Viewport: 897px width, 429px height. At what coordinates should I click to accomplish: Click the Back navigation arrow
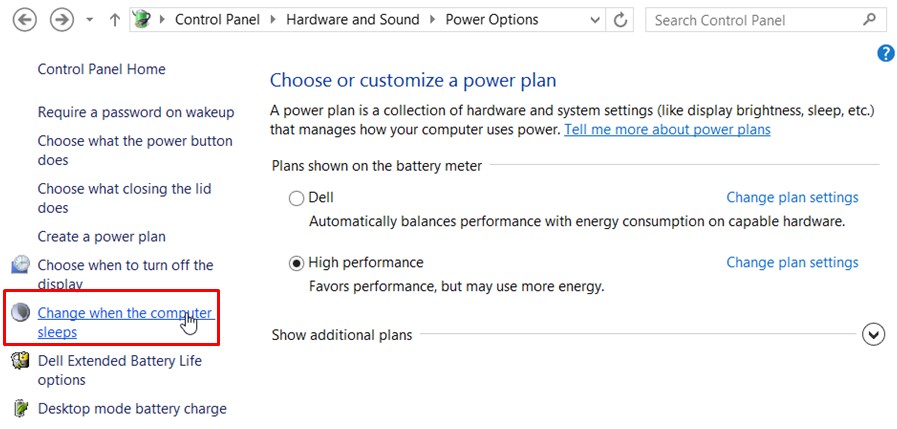(x=25, y=19)
